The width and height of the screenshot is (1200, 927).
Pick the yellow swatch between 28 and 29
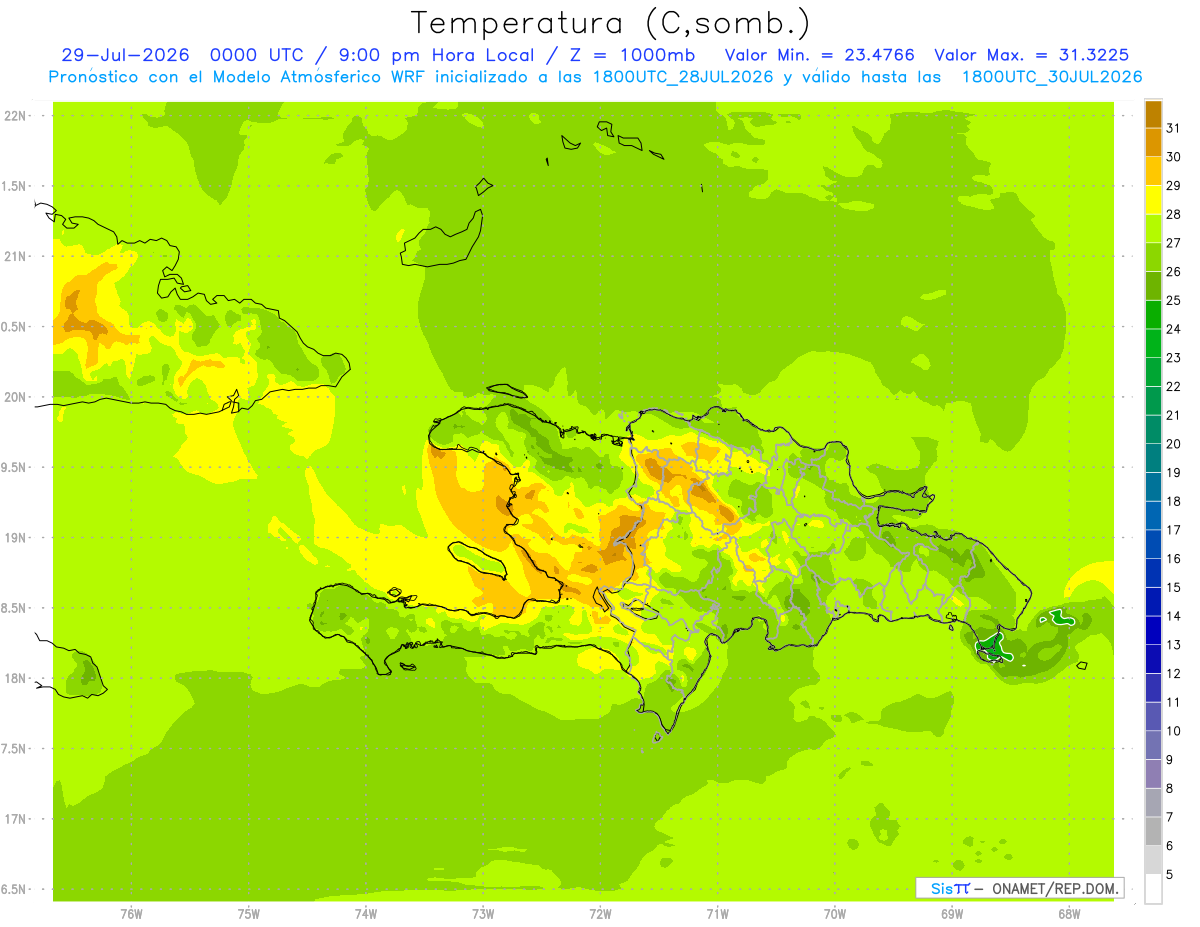pos(1153,200)
